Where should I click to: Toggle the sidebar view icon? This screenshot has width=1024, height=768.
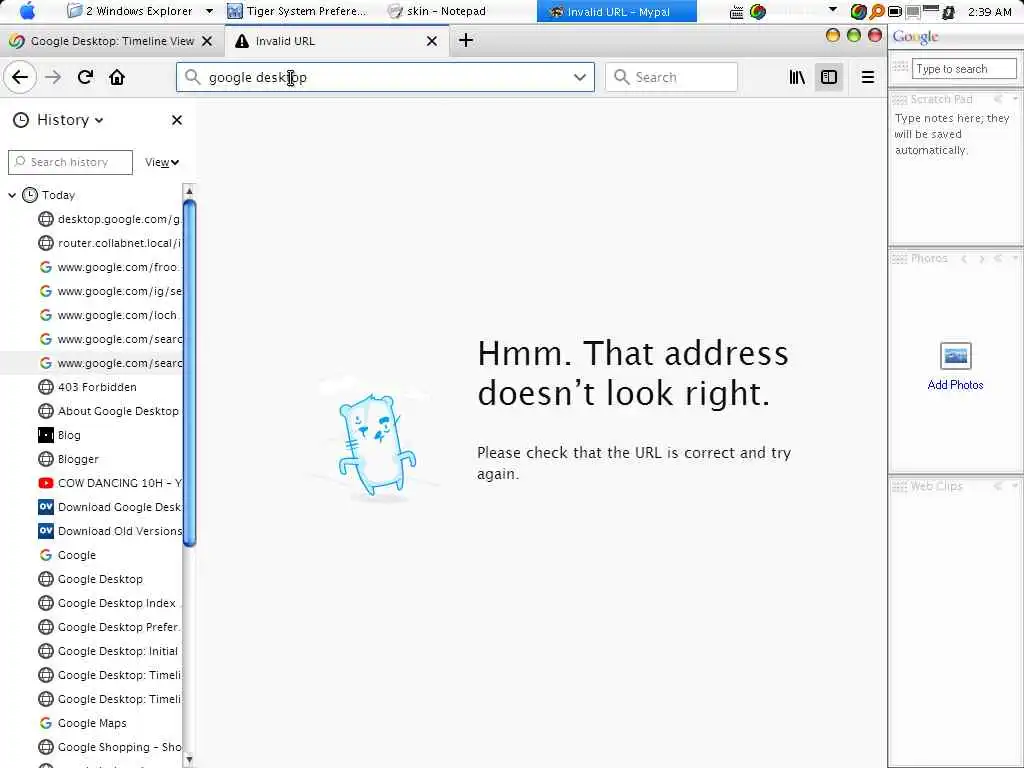tap(829, 77)
